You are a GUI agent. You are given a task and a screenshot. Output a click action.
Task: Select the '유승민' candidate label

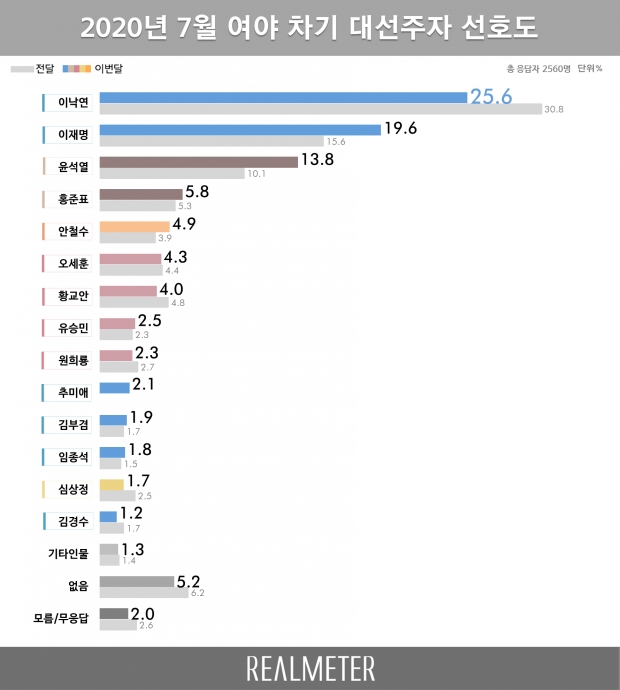pyautogui.click(x=67, y=328)
